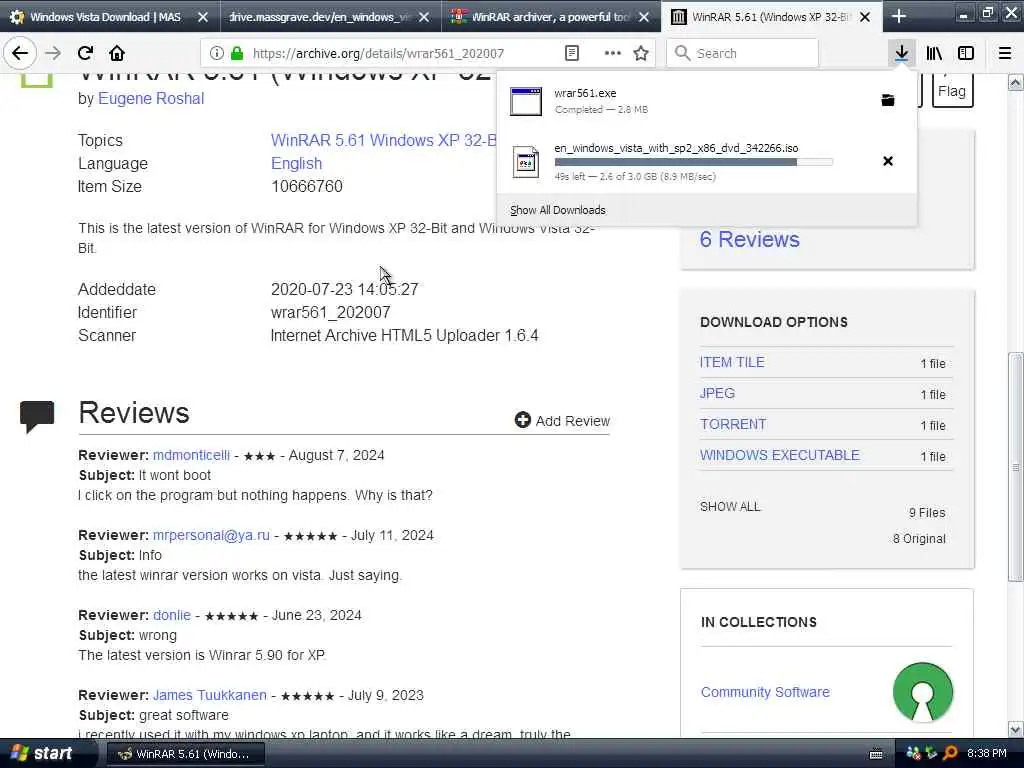Open the Windows start menu

[x=40, y=753]
